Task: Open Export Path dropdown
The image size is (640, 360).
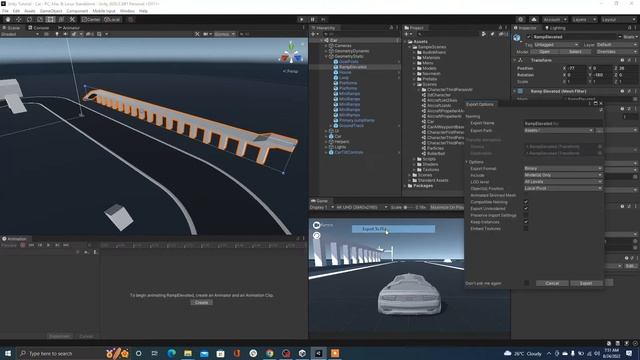Action: (559, 131)
